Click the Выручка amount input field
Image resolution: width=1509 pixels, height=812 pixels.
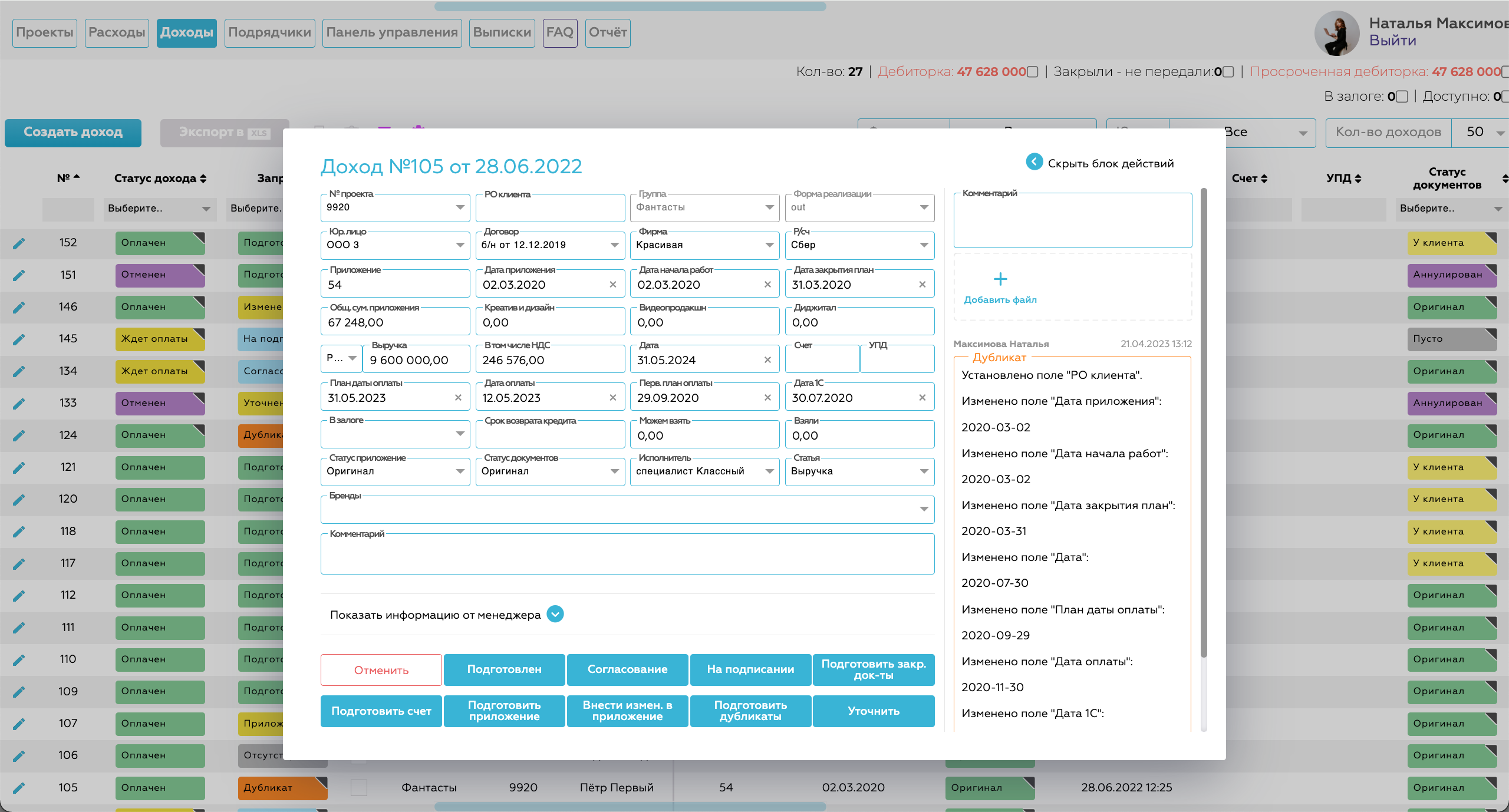click(416, 360)
